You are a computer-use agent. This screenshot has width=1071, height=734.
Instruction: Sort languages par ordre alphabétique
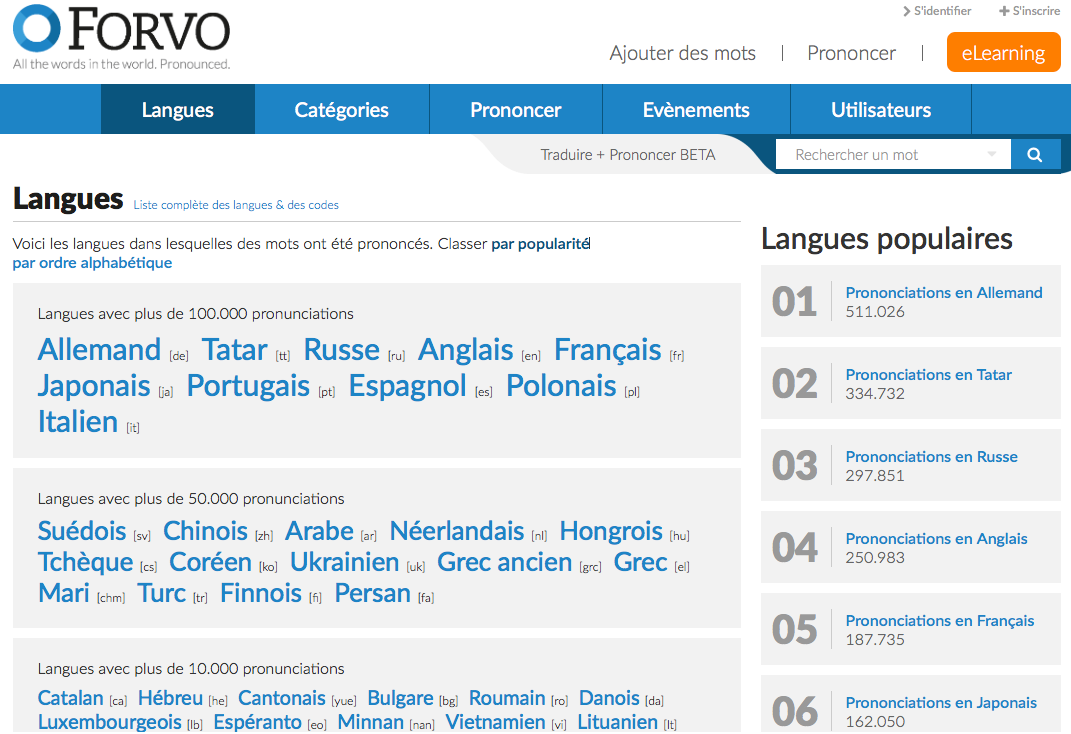click(x=88, y=262)
